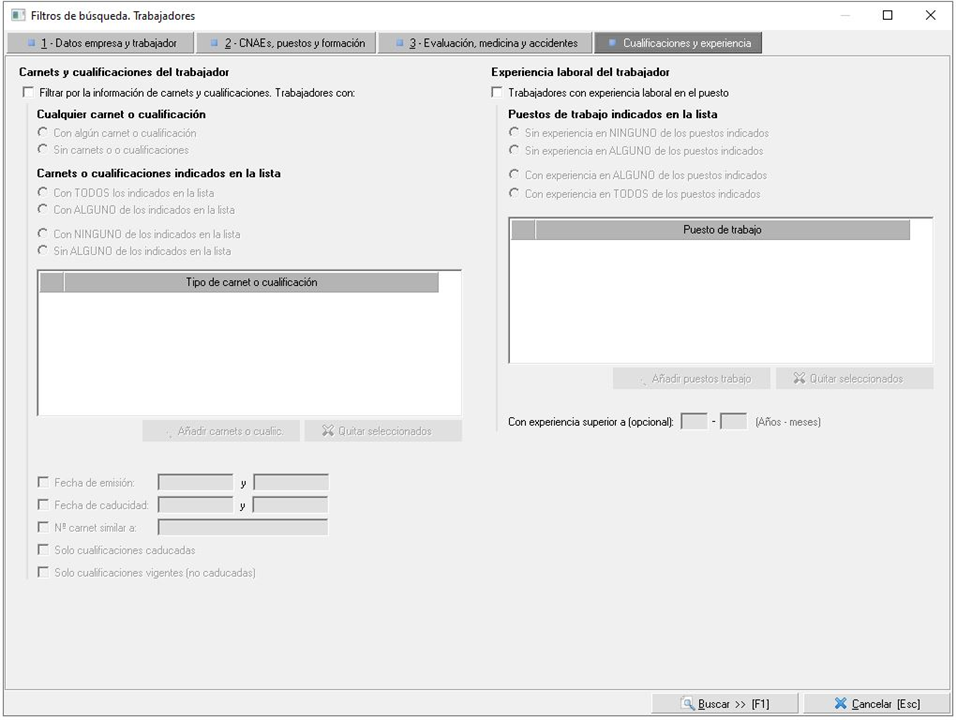This screenshot has width=956, height=720.
Task: Tick the Fecha de caducidad checkbox
Action: click(43, 505)
